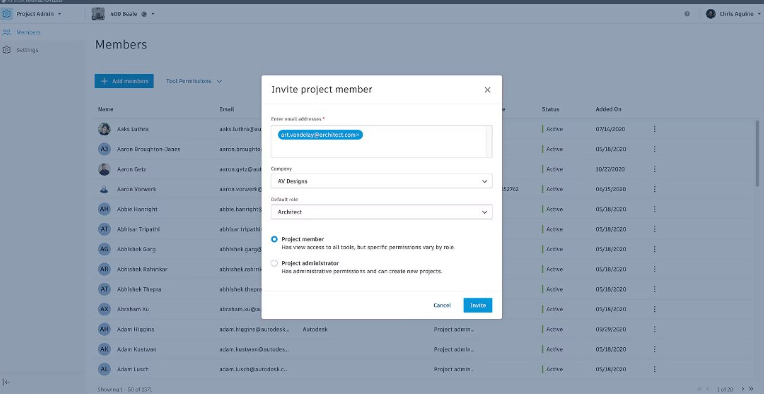Open the Company dropdown showing AV Designs
764x394 pixels.
coord(382,181)
